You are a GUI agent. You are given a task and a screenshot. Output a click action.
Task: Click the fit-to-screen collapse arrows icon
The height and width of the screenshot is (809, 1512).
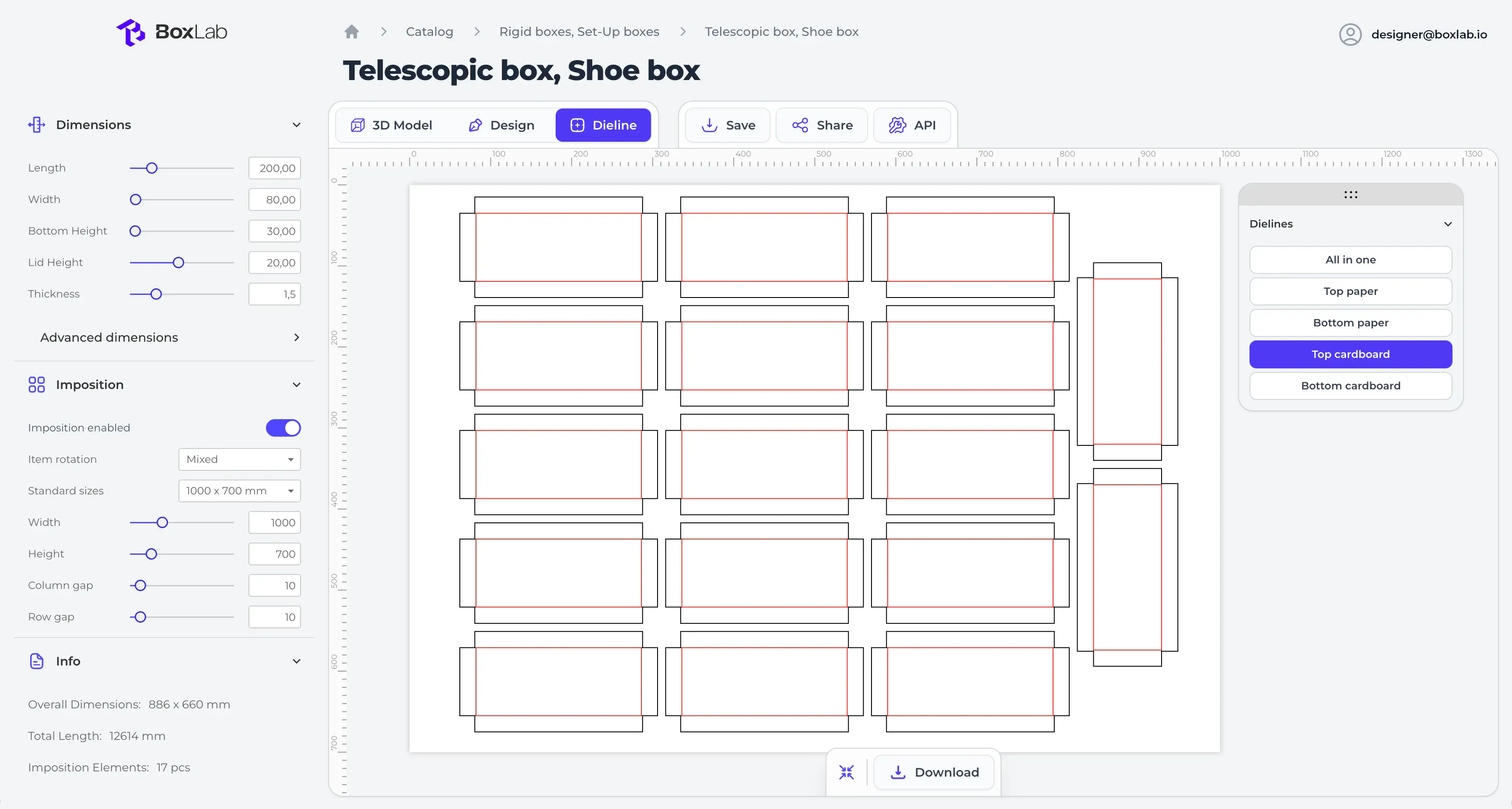point(847,772)
